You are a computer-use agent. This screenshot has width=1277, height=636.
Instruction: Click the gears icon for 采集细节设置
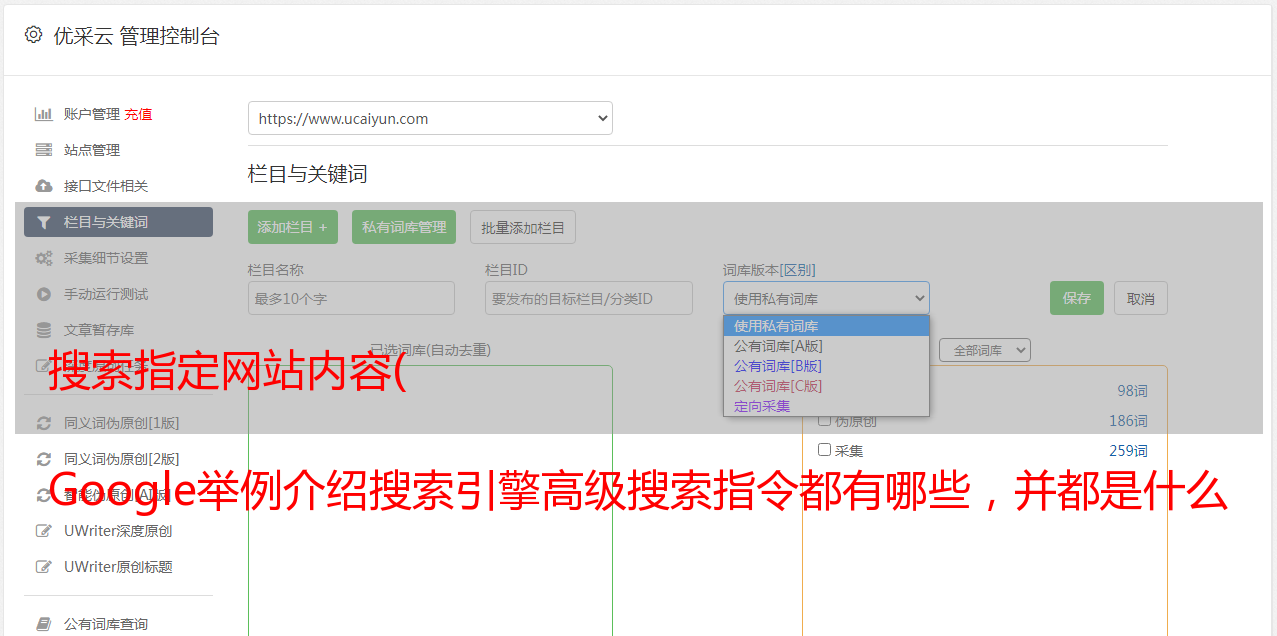[x=43, y=258]
